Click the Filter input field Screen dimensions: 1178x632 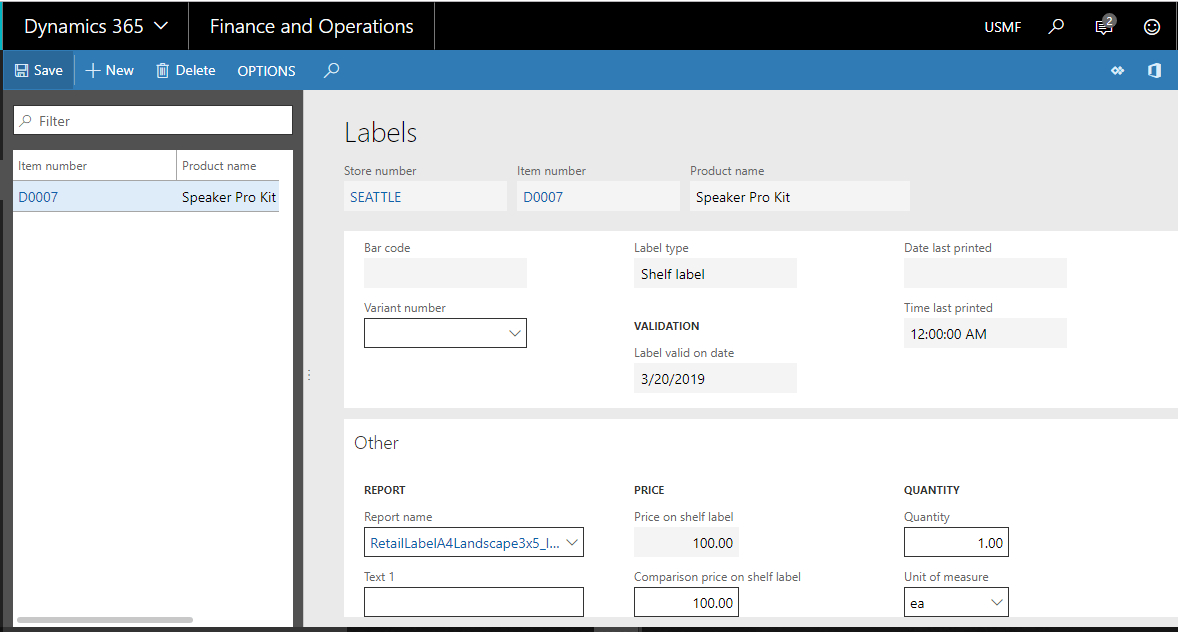point(160,121)
